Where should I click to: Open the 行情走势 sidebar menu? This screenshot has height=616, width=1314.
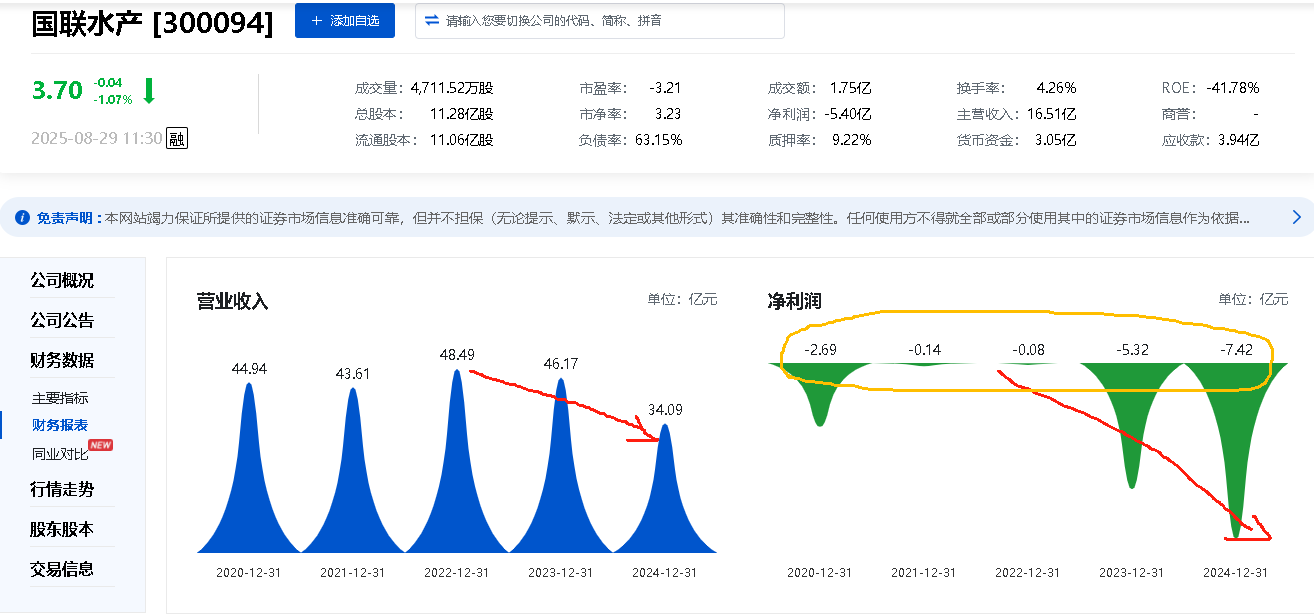click(62, 489)
